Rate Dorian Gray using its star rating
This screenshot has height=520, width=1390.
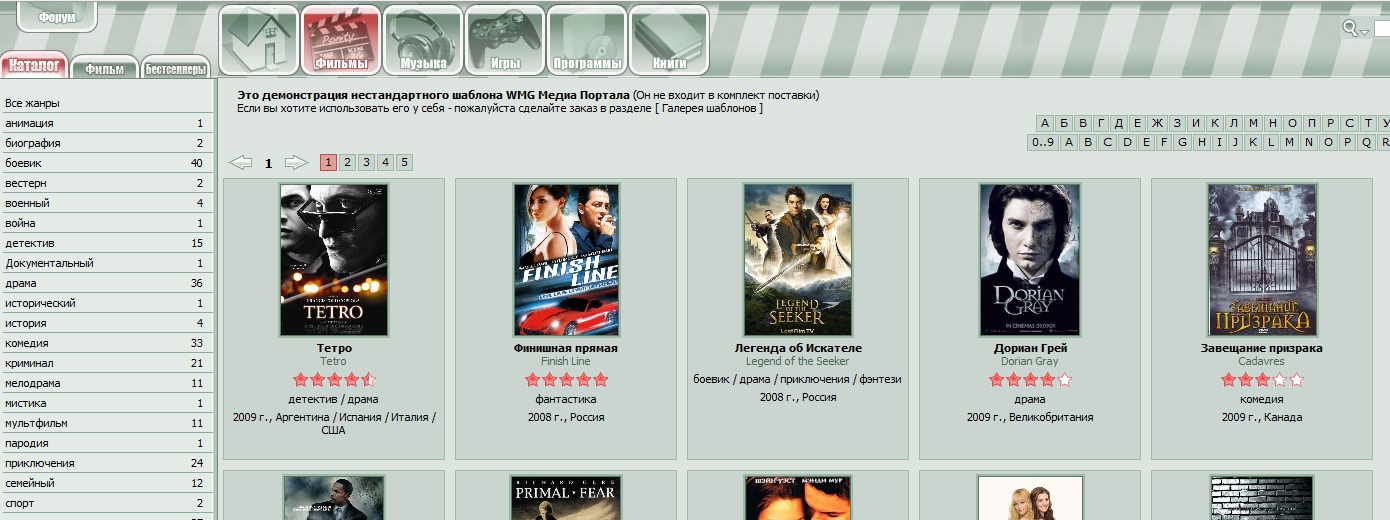pyautogui.click(x=1029, y=380)
